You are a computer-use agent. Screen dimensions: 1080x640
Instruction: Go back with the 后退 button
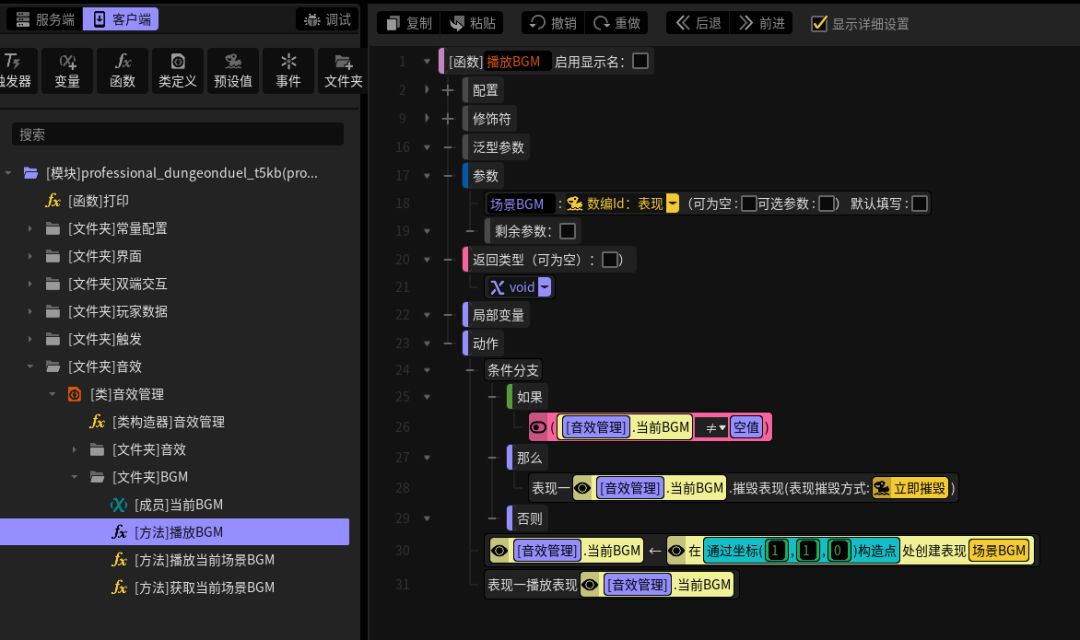click(x=698, y=23)
